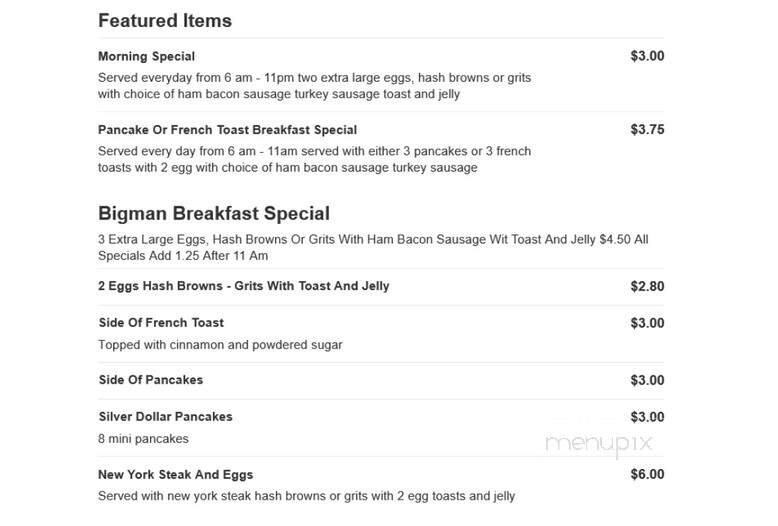The image size is (778, 526).
Task: Click the Bigman Breakfast Special description paragraph
Action: 373,248
